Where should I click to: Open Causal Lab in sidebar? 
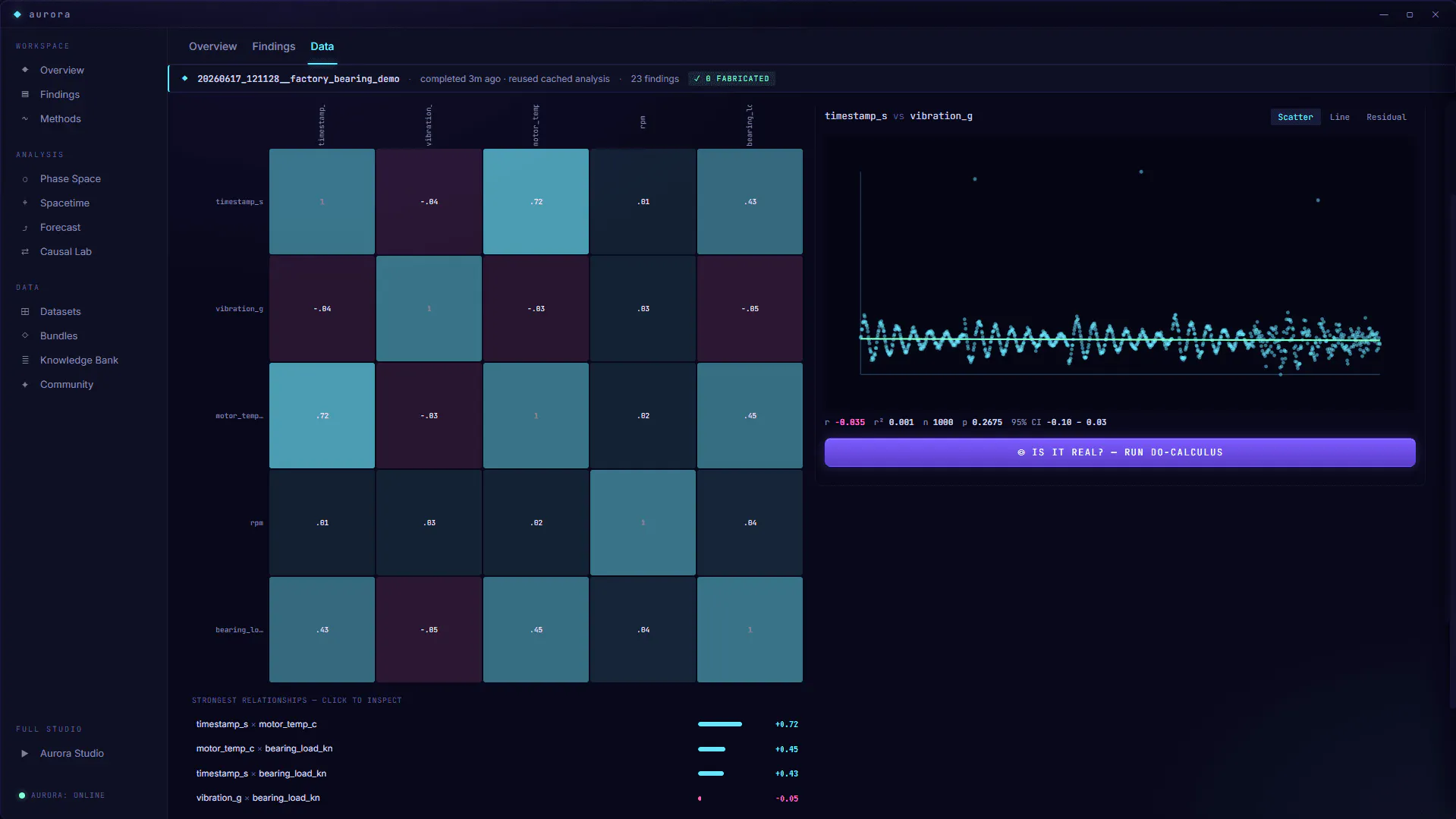point(66,252)
